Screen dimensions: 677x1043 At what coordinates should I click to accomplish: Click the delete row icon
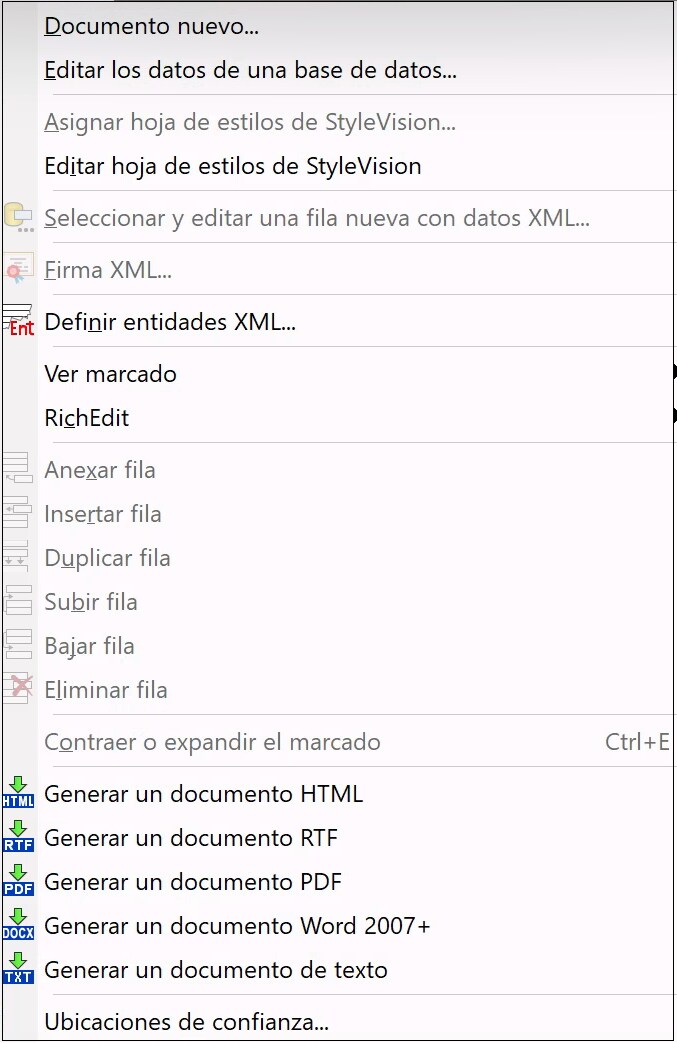pos(18,690)
